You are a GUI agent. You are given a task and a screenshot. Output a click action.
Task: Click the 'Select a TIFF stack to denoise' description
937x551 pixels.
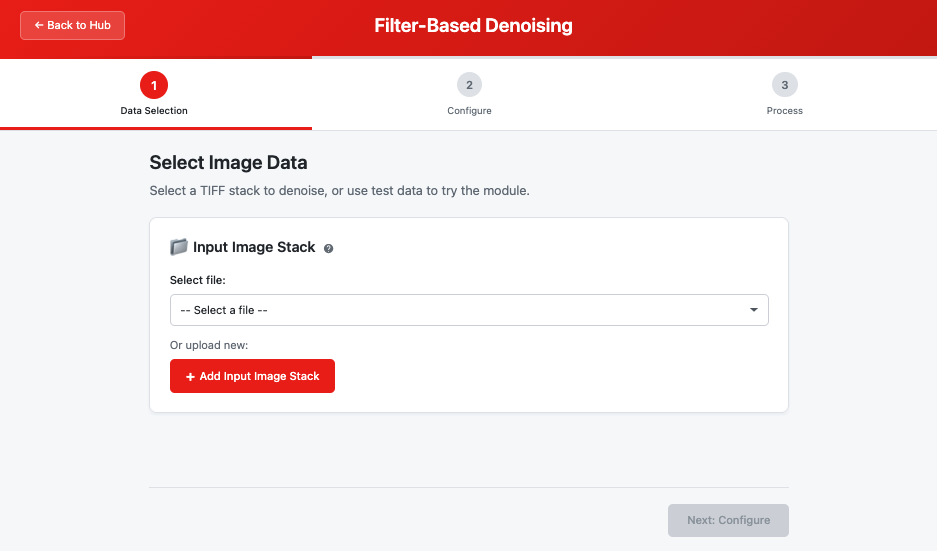tap(339, 191)
